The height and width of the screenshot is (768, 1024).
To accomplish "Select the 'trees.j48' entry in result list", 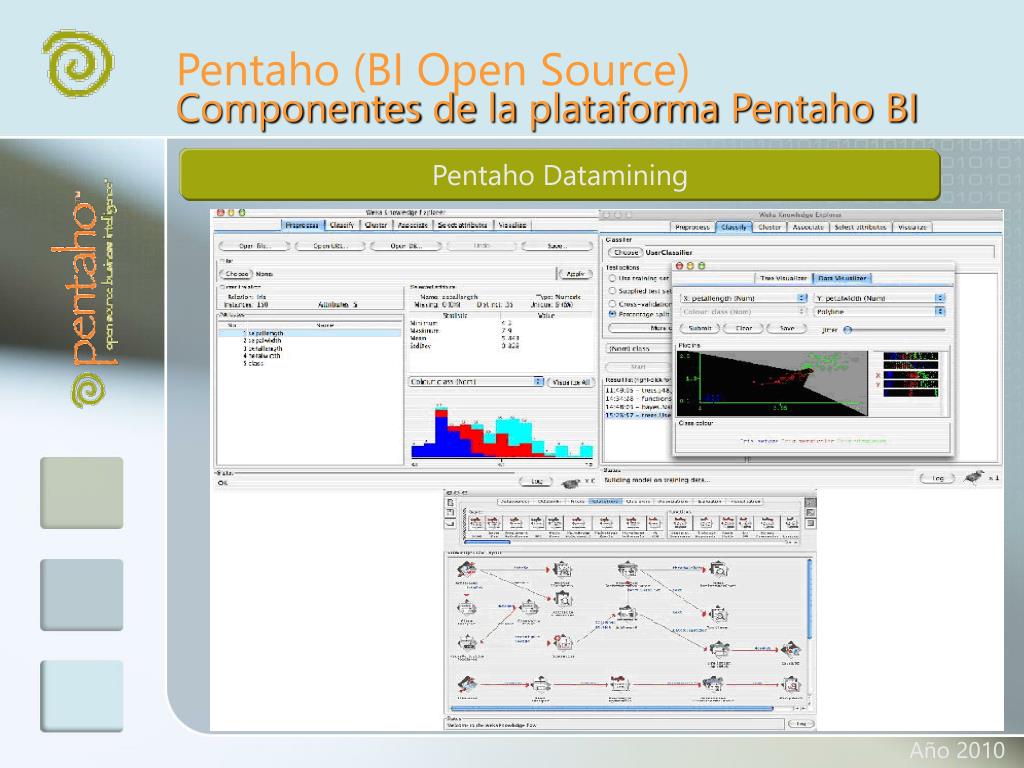I will click(638, 390).
